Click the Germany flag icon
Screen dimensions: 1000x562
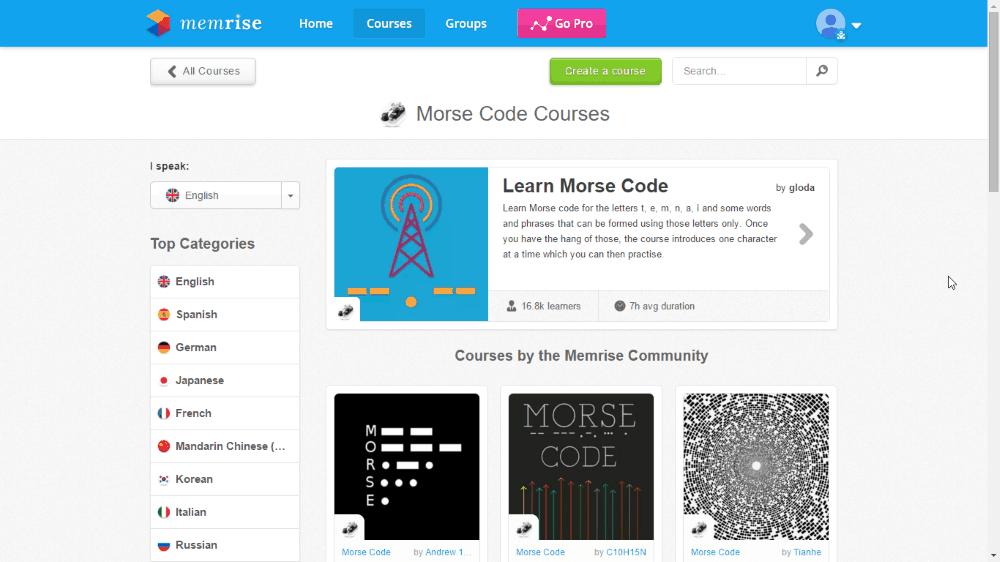164,348
